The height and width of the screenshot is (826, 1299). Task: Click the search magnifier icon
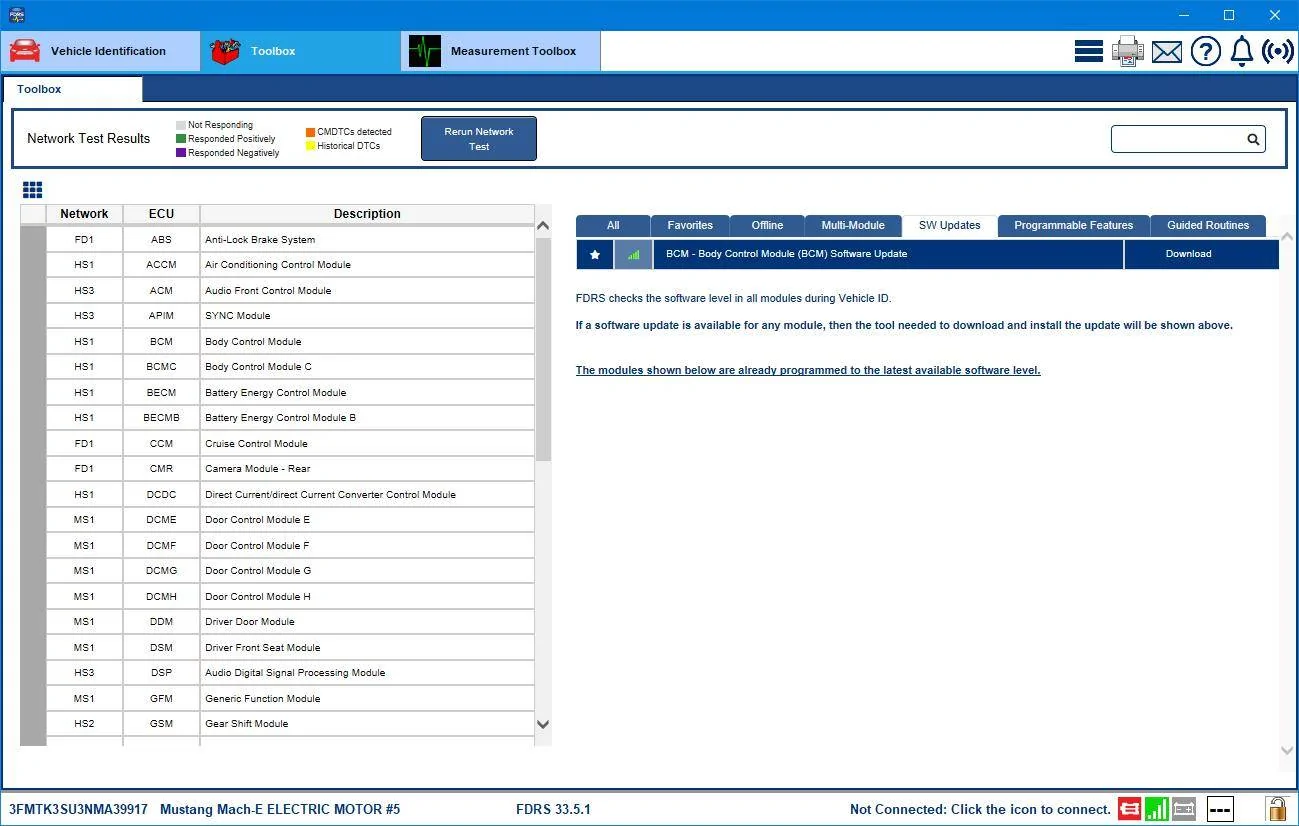coord(1253,139)
